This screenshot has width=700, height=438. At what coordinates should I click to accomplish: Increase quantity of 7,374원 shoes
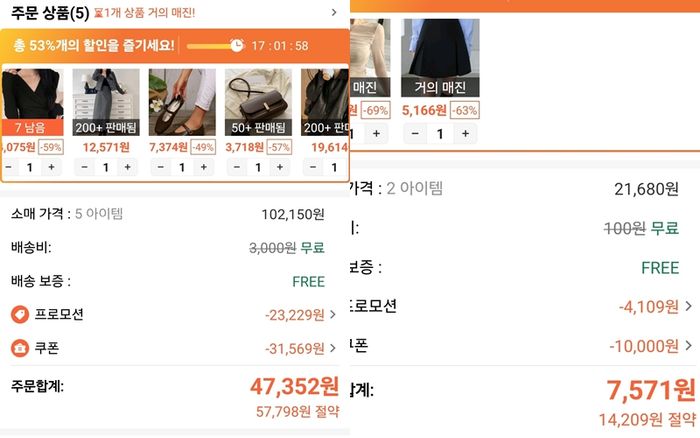(204, 167)
